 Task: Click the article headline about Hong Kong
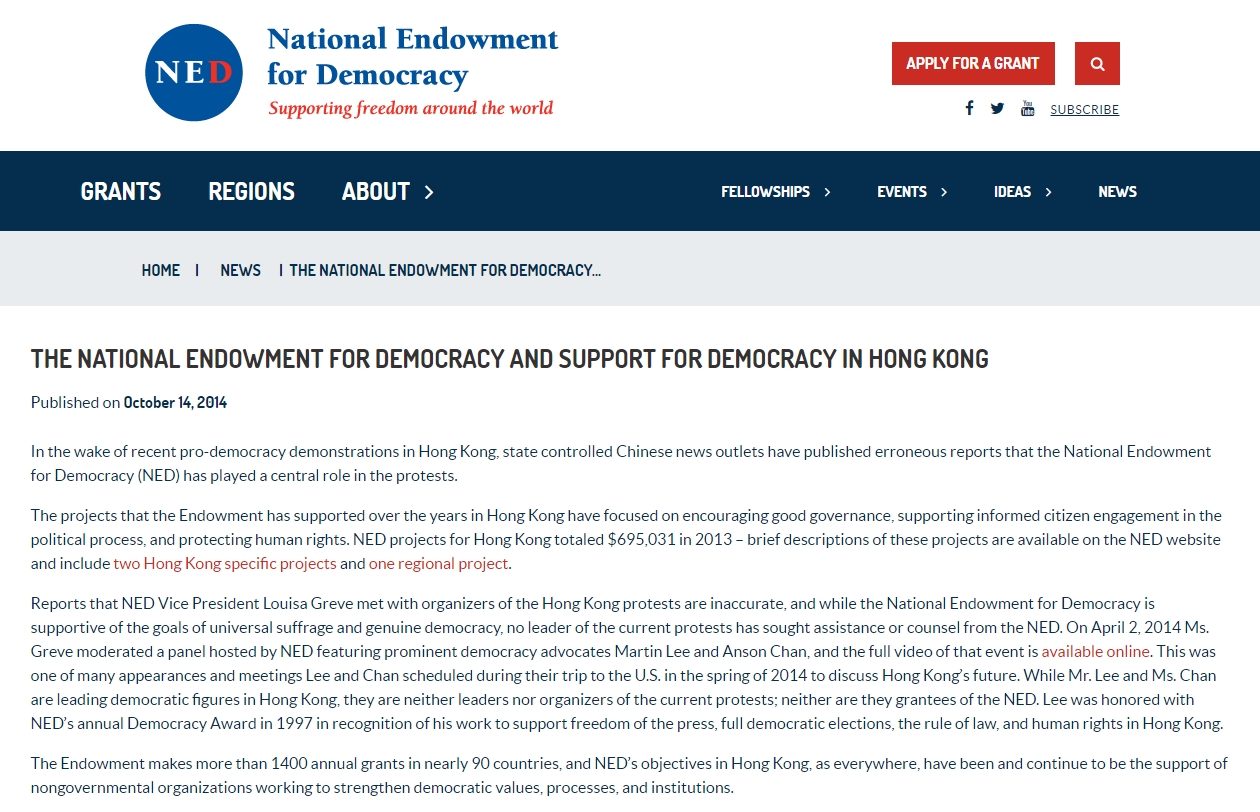510,359
